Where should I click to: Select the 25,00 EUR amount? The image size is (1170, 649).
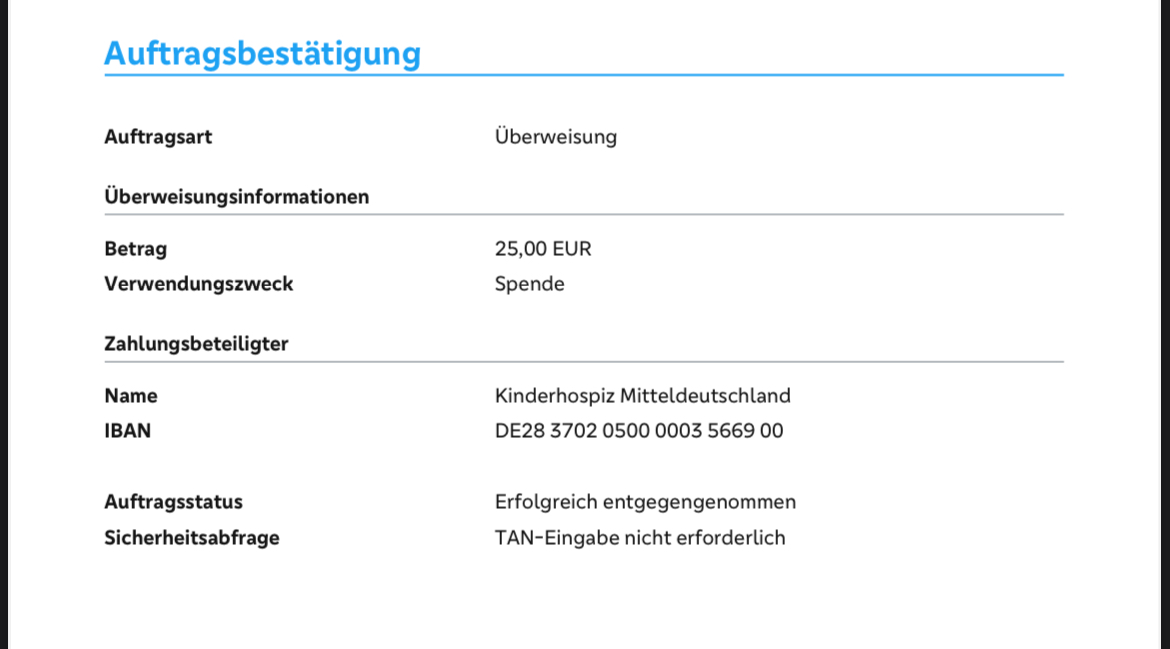[x=543, y=249]
